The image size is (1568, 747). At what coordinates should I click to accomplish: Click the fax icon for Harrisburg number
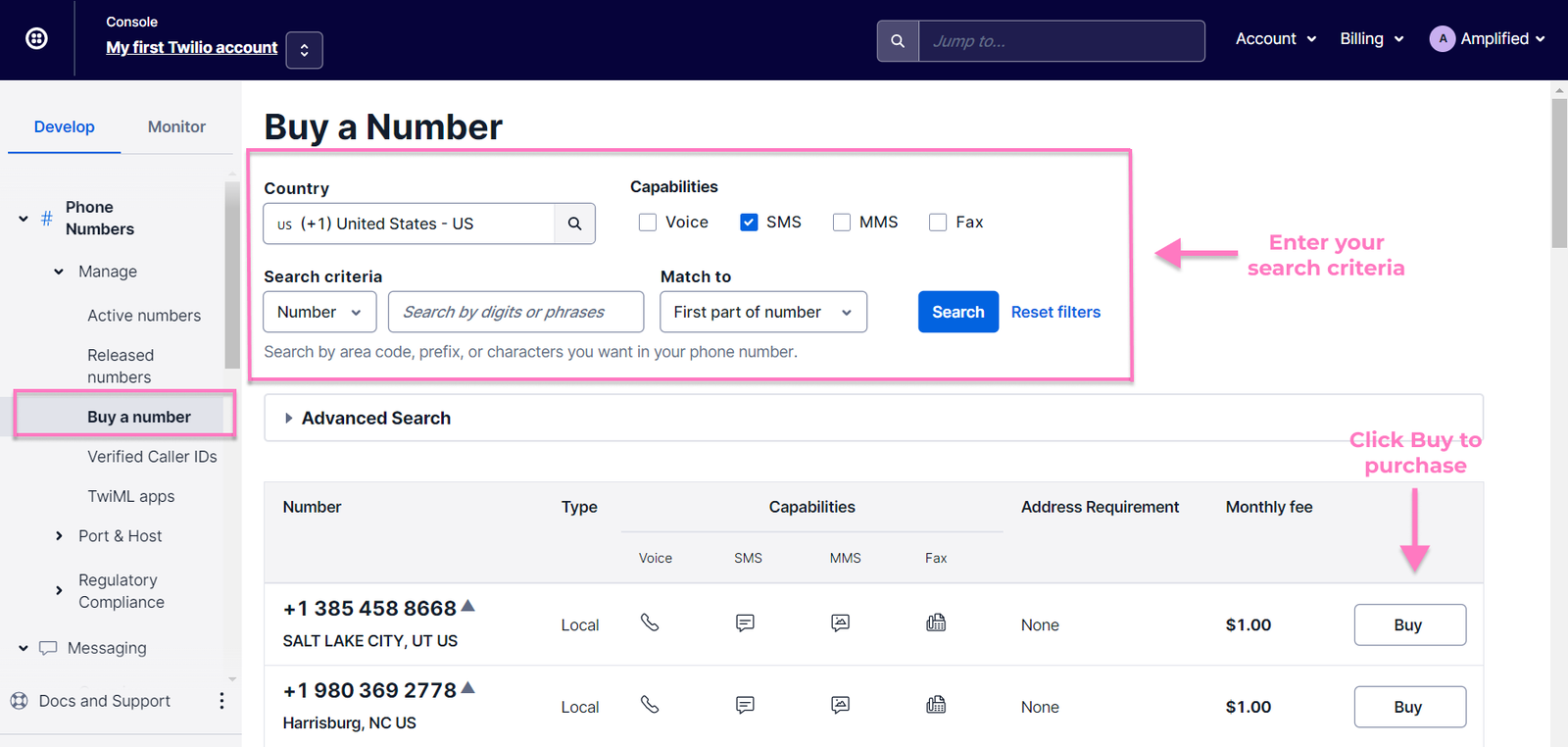936,705
